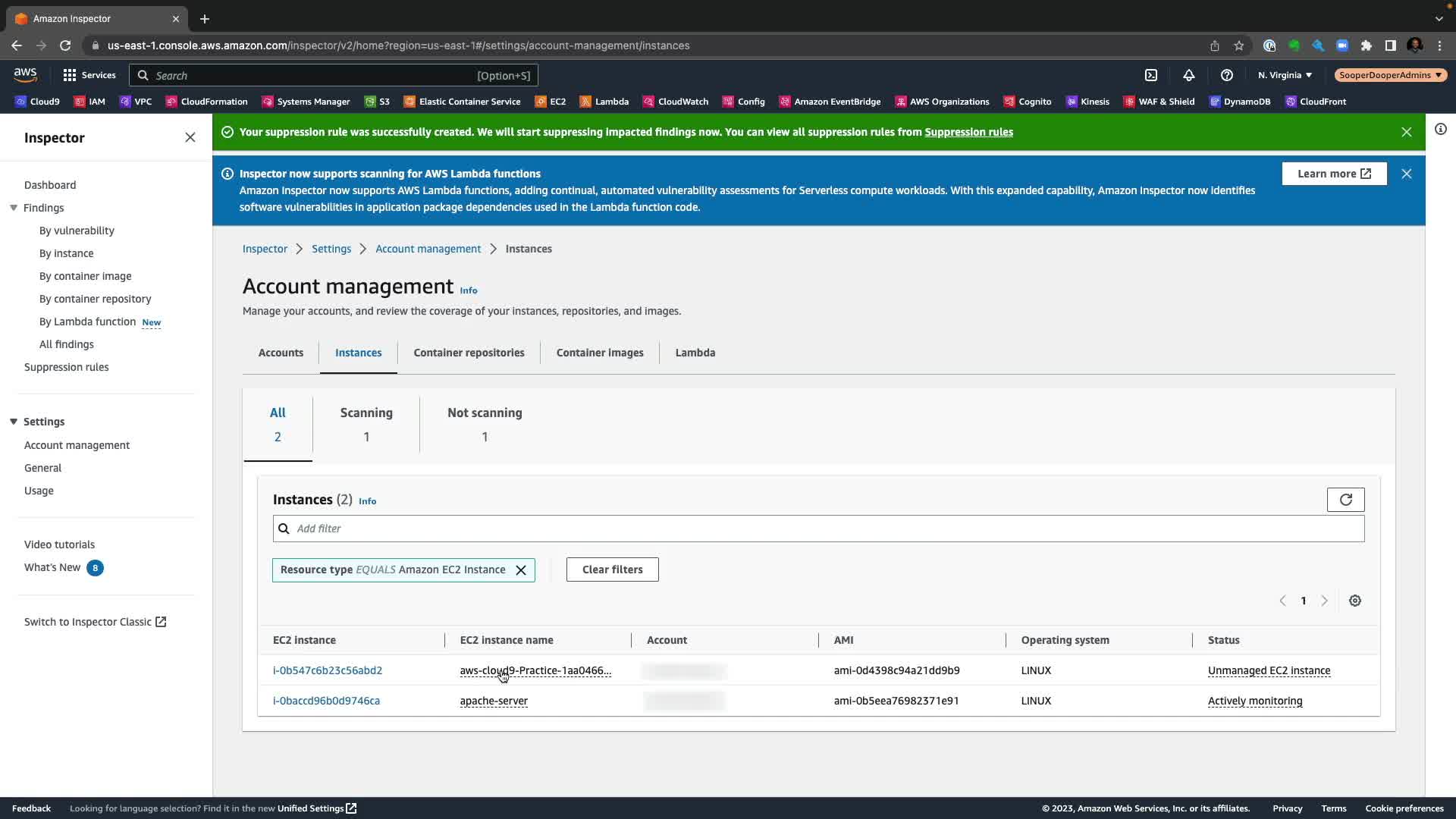Select the Not scanning filter tab
1456x819 pixels.
coord(485,425)
